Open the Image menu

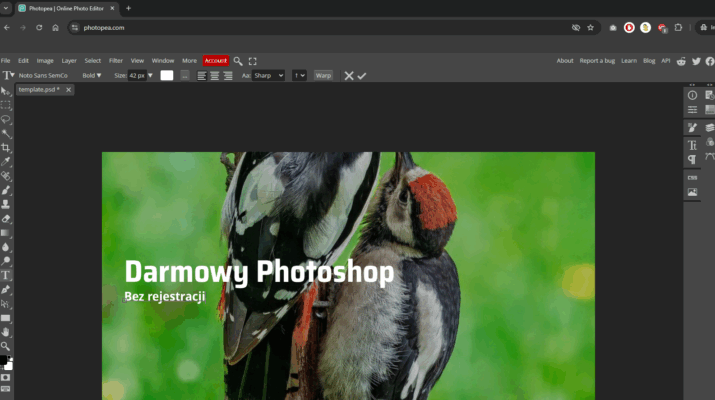[45, 61]
